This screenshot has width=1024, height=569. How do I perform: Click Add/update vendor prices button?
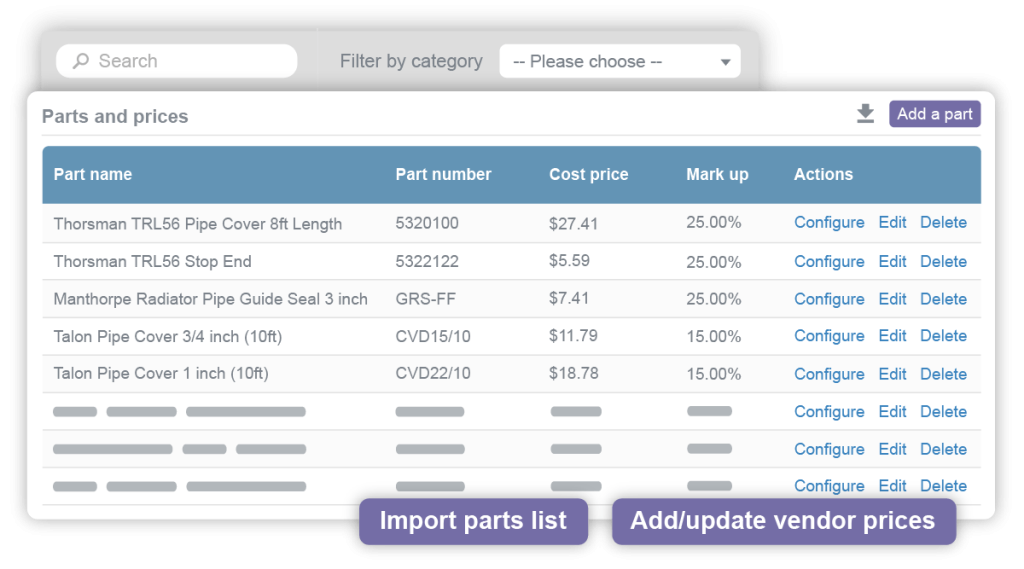click(x=783, y=521)
